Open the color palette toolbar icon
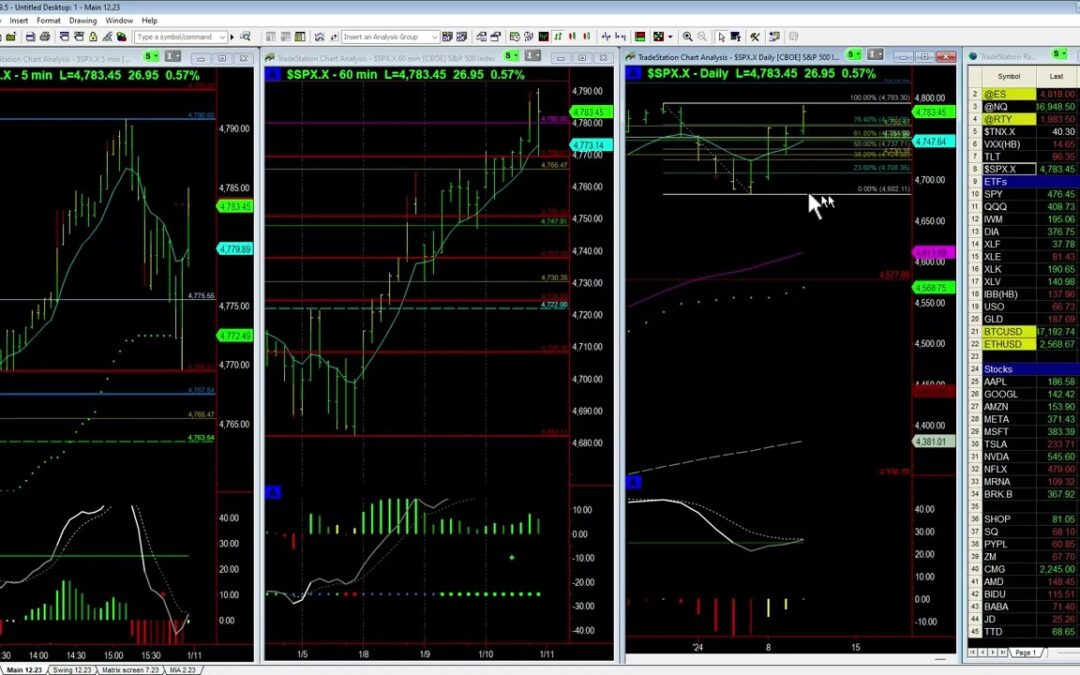This screenshot has width=1080, height=675. click(x=658, y=37)
